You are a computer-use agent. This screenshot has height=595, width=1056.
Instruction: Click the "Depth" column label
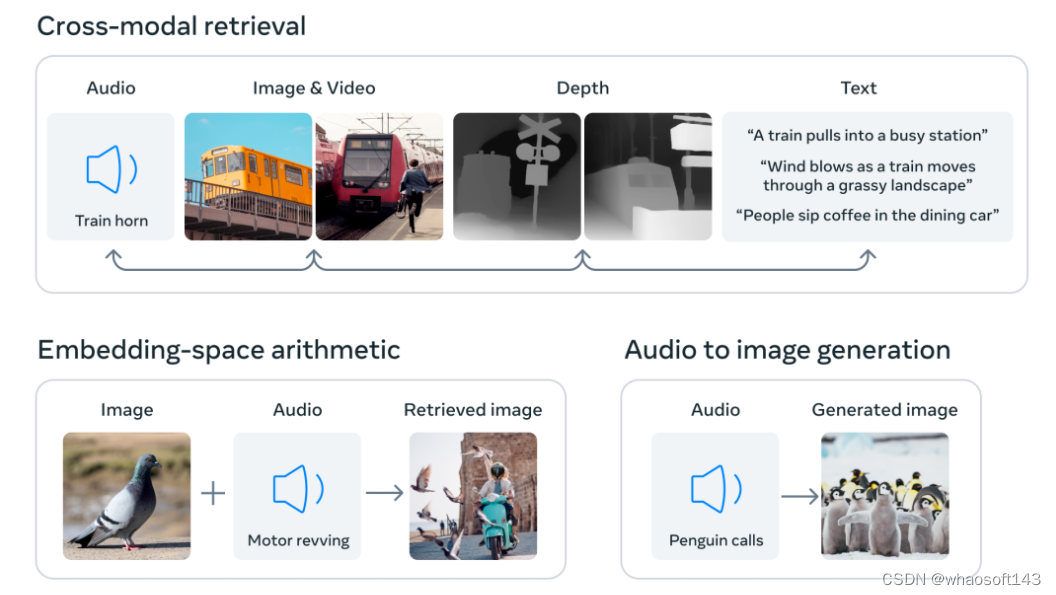point(583,88)
